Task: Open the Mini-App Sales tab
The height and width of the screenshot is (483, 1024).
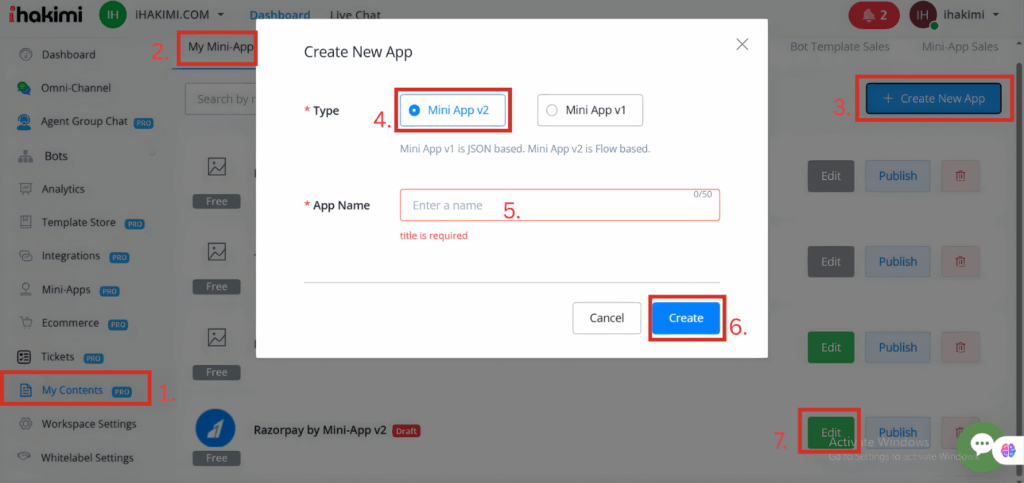Action: [959, 47]
